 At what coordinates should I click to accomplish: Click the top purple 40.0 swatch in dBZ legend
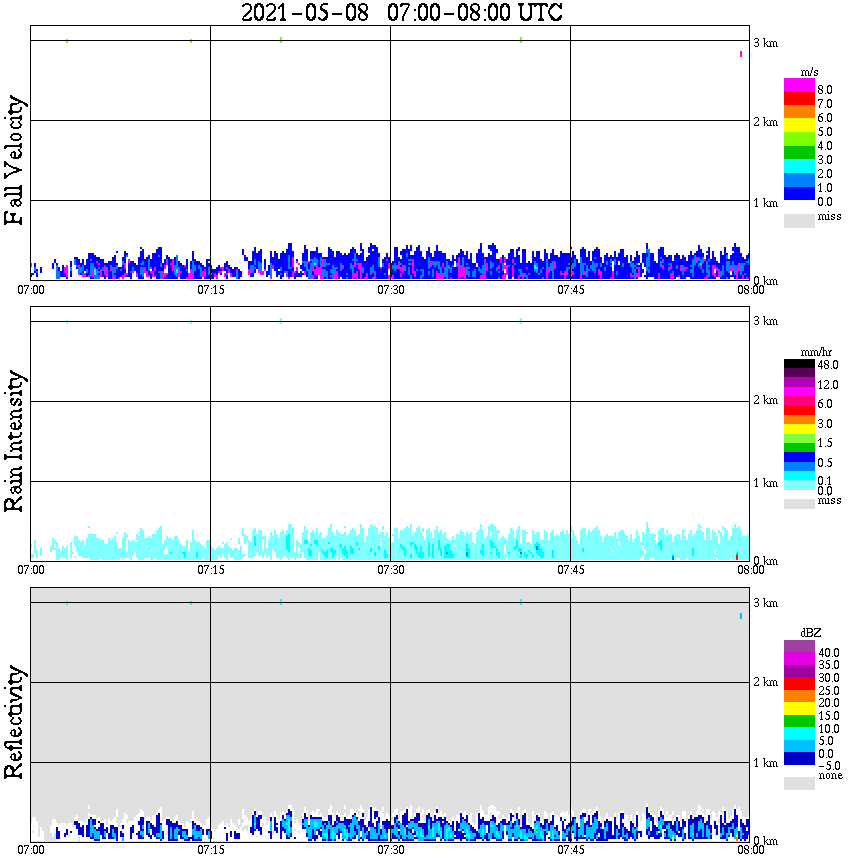[x=799, y=647]
